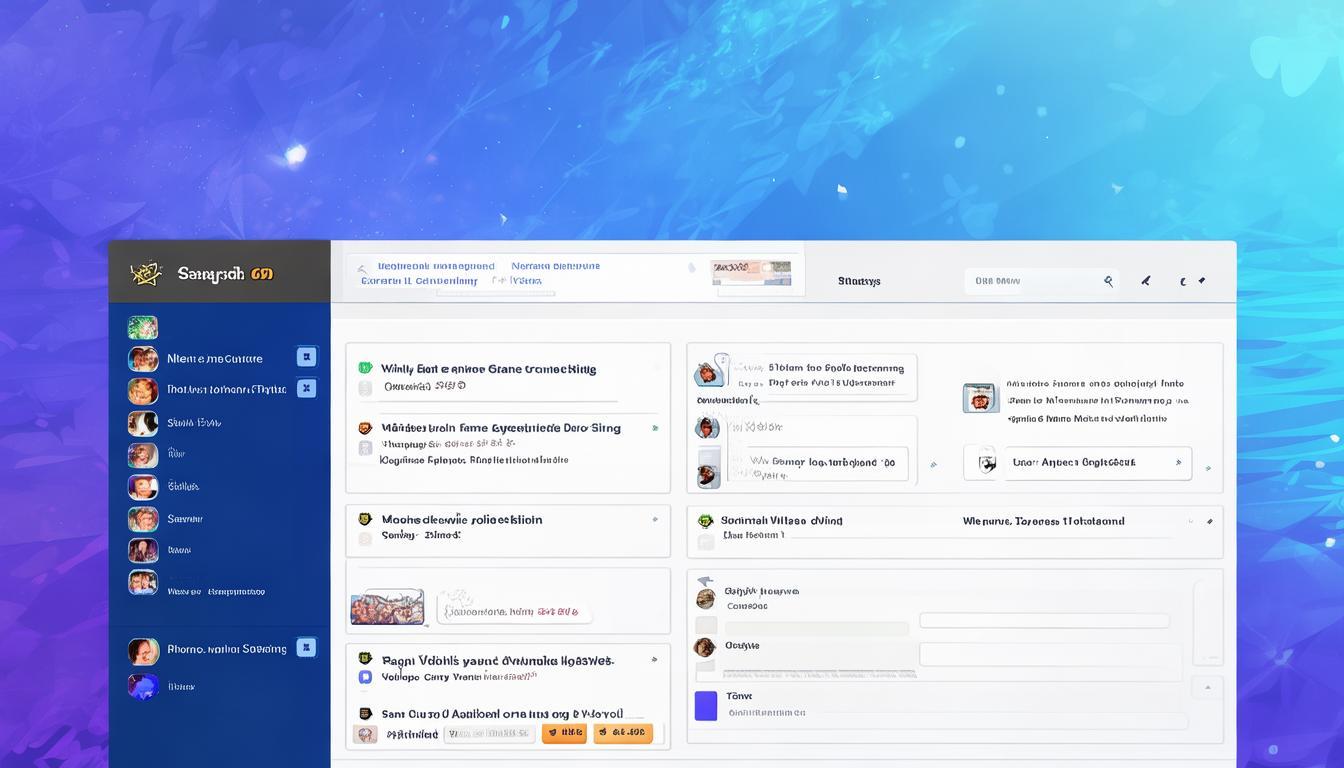
Task: Click the magnifier icon in the search box
Action: (1108, 282)
